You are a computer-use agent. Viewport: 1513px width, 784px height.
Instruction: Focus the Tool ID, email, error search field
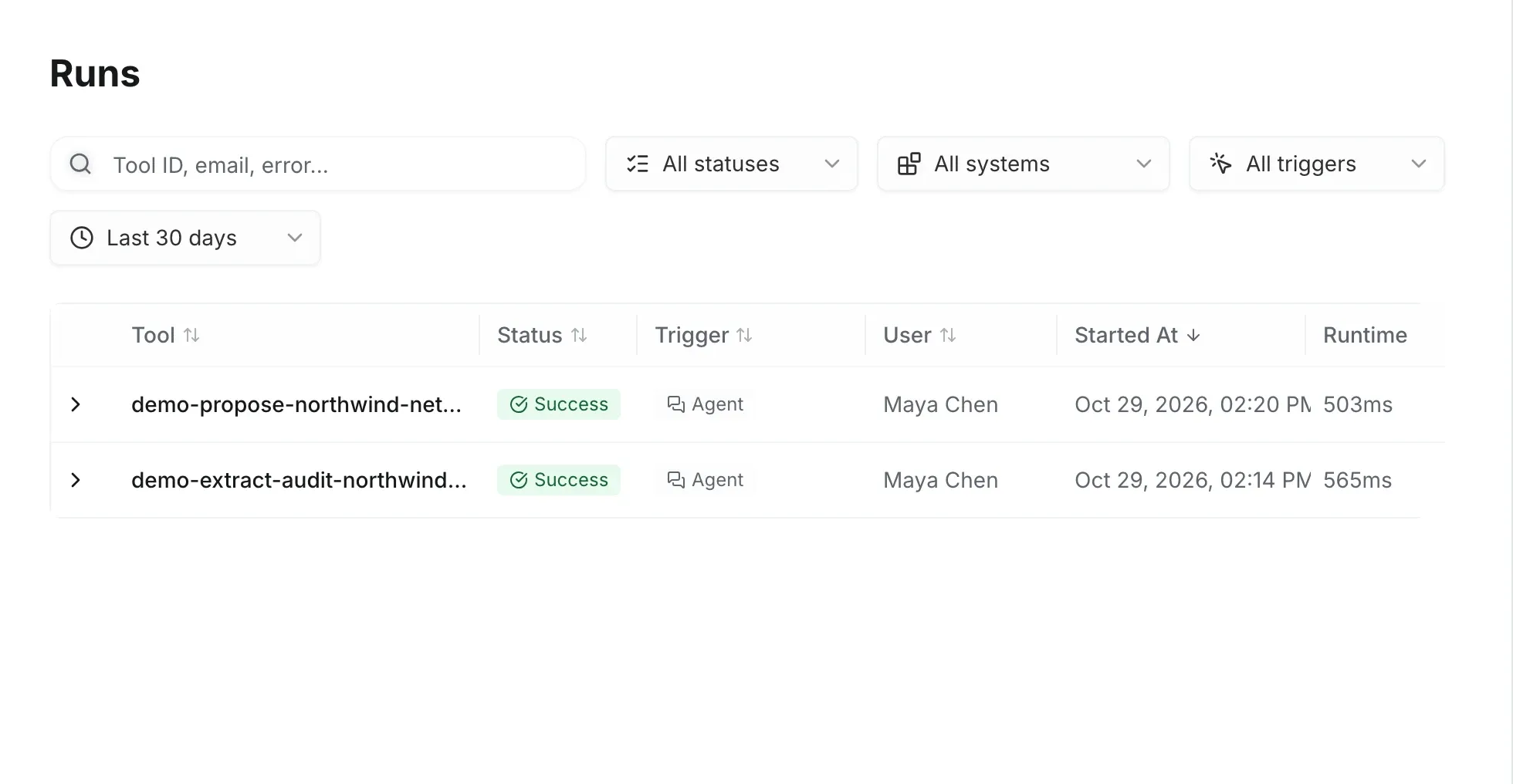[318, 164]
